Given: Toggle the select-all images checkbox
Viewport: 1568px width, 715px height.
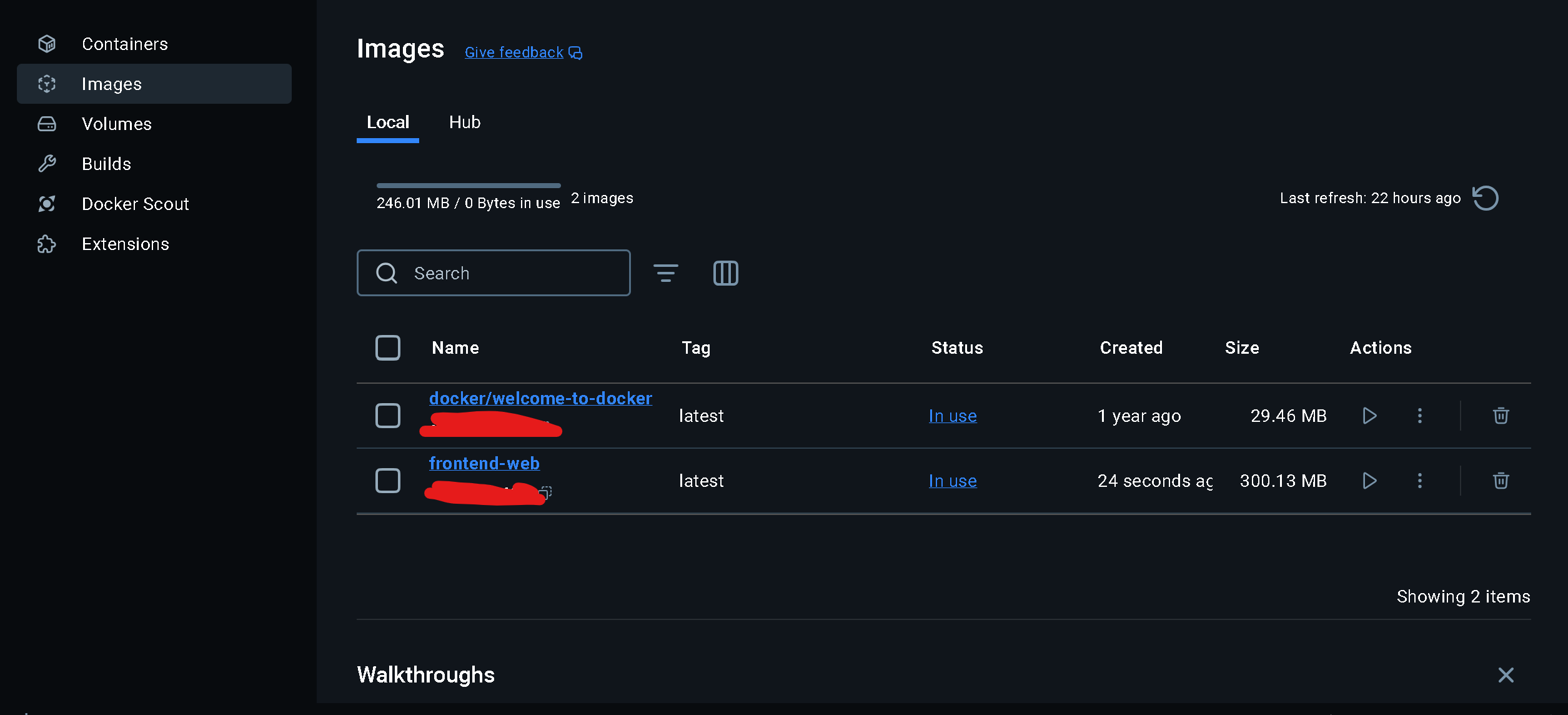Looking at the screenshot, I should tap(388, 348).
